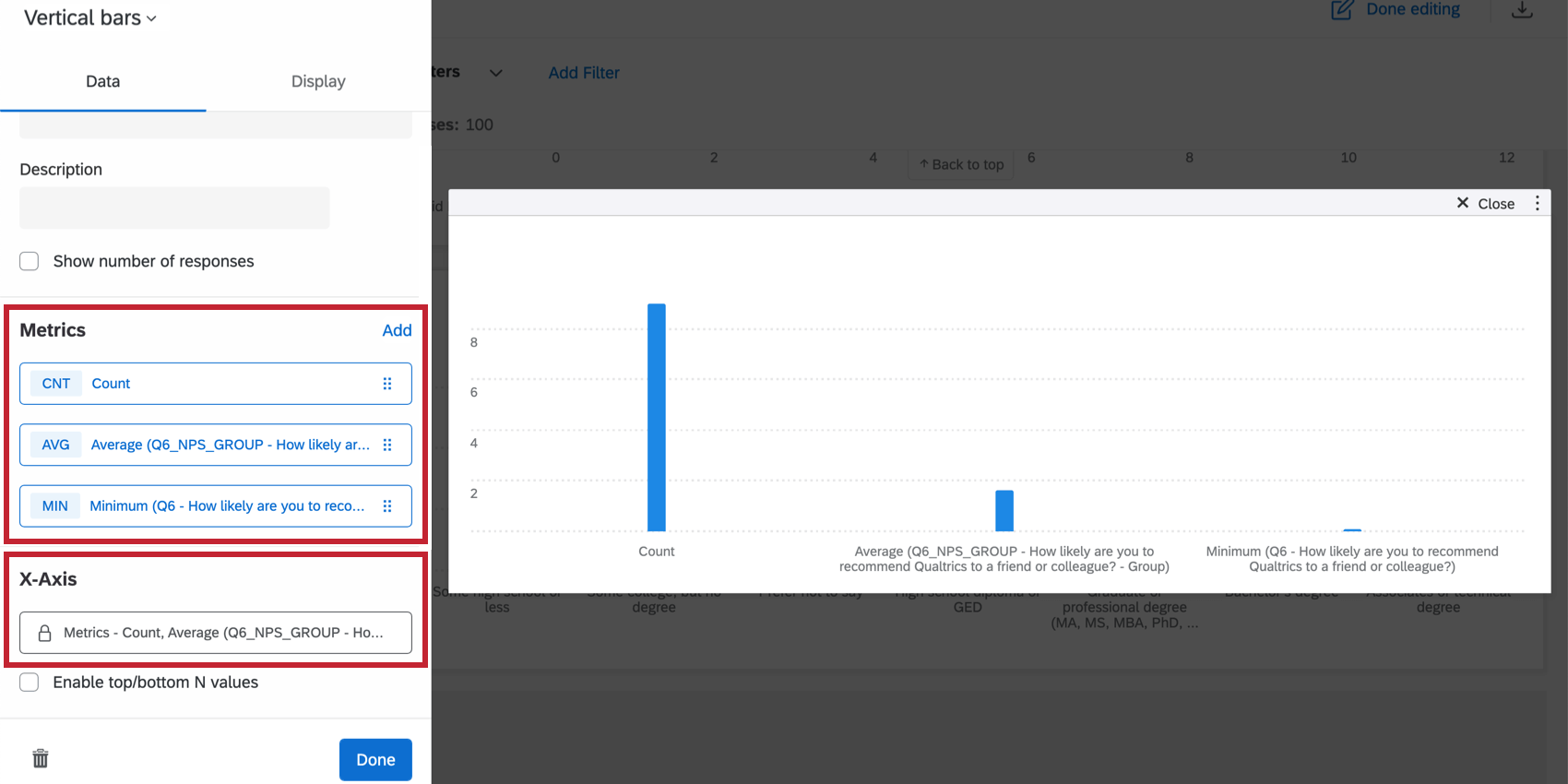
Task: Open the Vertical bars chart type dropdown
Action: click(90, 18)
